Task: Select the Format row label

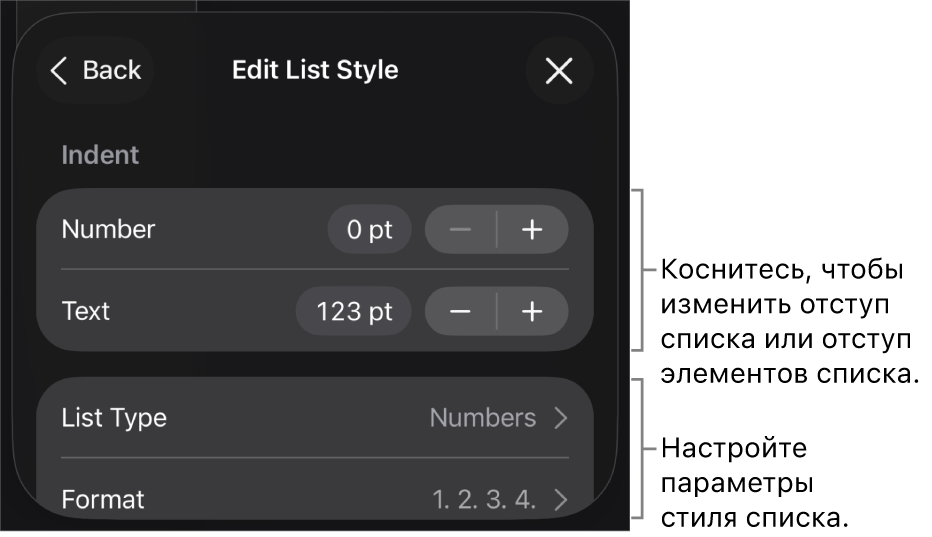Action: 103,499
